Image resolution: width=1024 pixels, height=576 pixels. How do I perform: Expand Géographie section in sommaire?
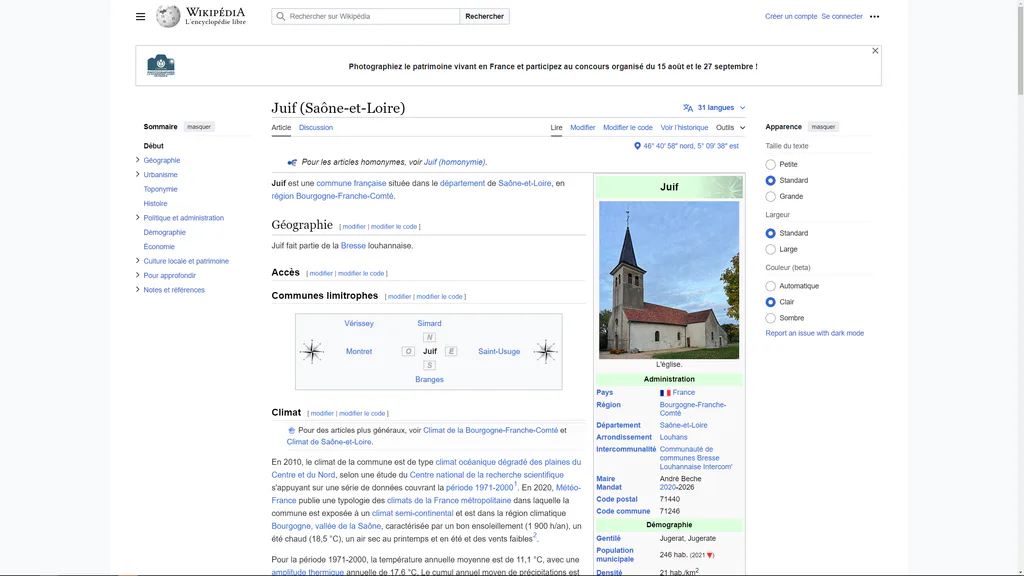pos(137,160)
